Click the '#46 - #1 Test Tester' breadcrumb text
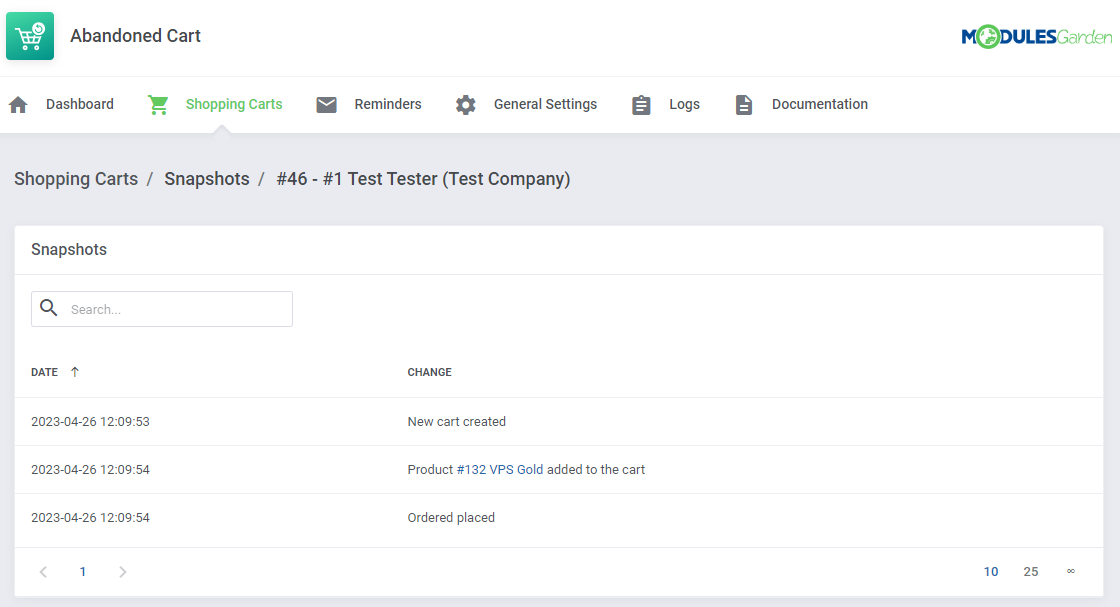The height and width of the screenshot is (607, 1120). click(424, 179)
